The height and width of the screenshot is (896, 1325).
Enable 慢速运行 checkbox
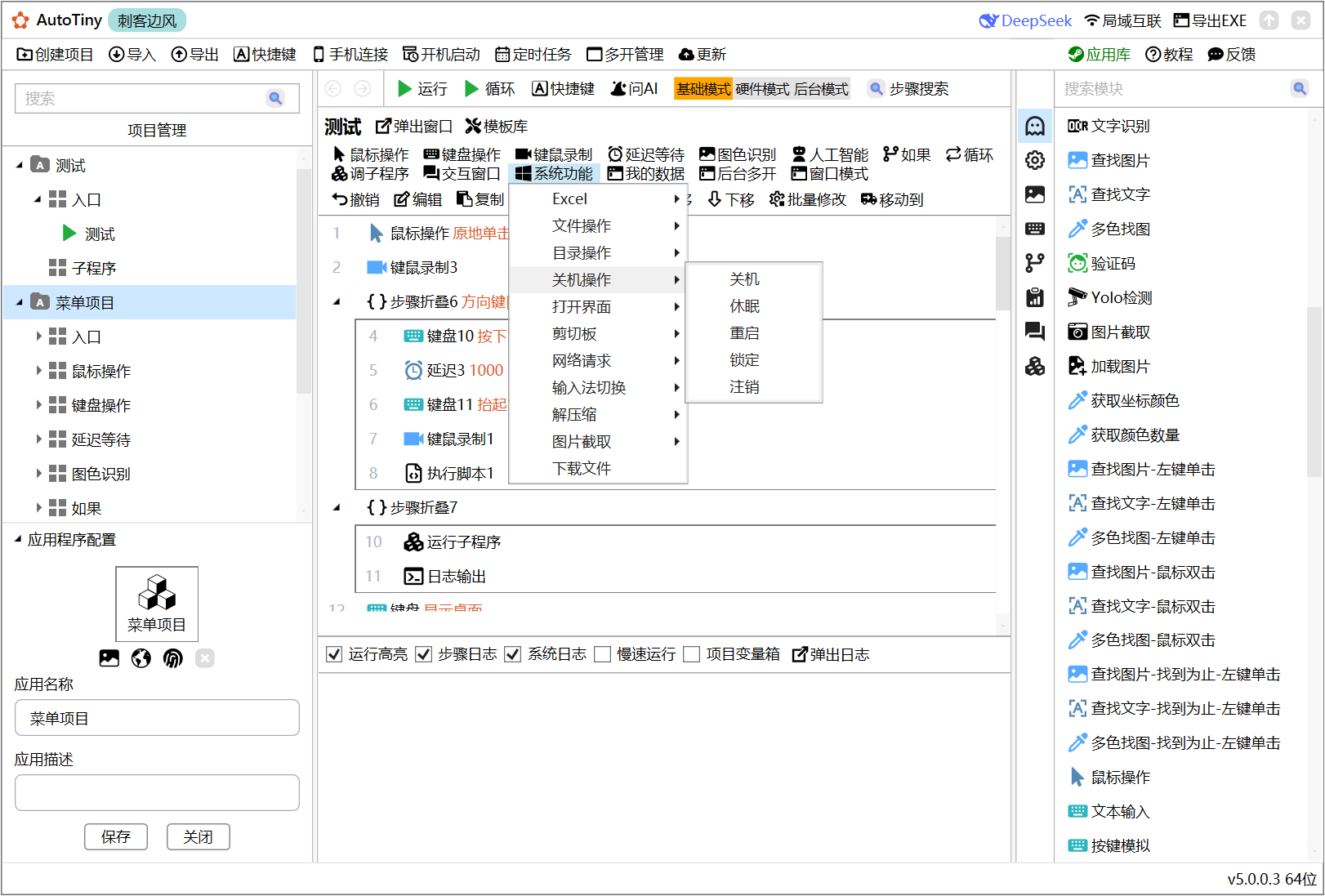tap(603, 654)
